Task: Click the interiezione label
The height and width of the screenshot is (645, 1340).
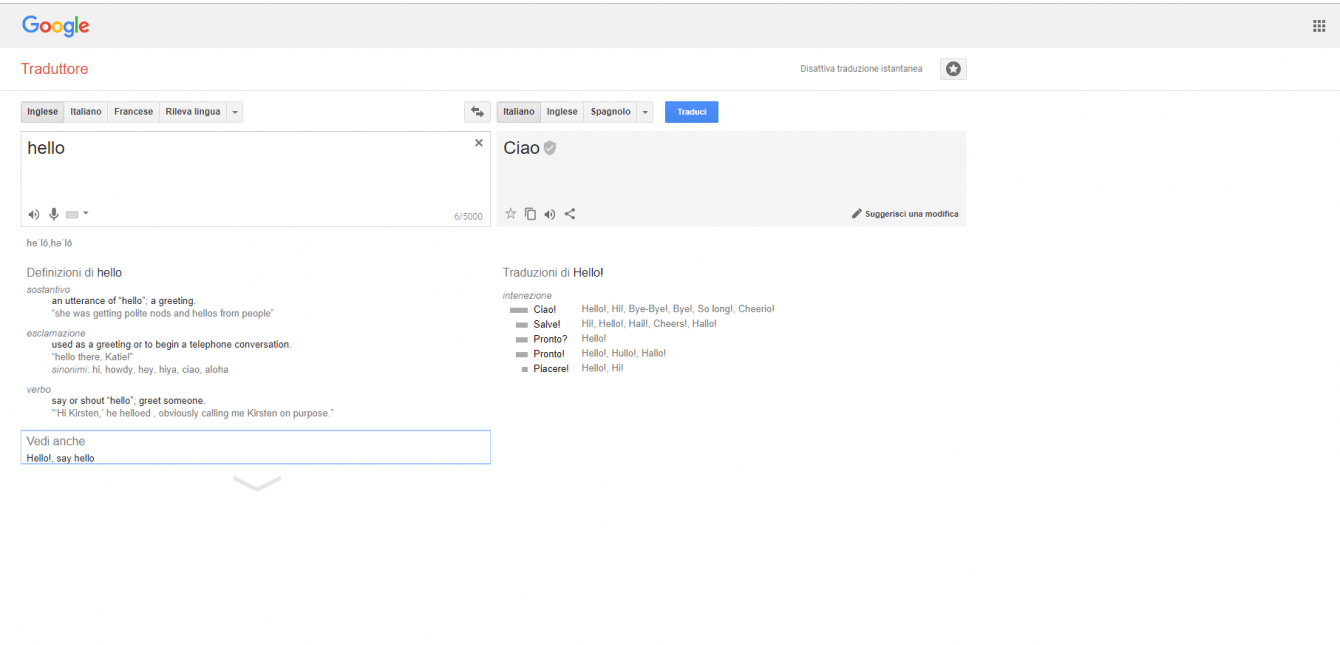Action: pos(527,296)
